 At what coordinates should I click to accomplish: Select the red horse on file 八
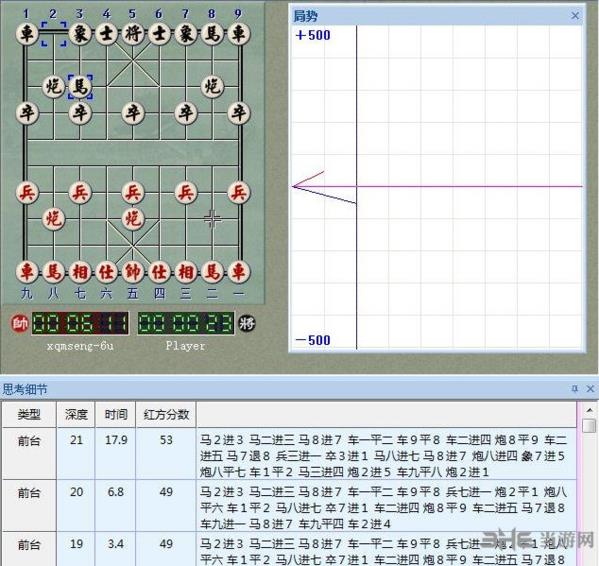pyautogui.click(x=53, y=272)
